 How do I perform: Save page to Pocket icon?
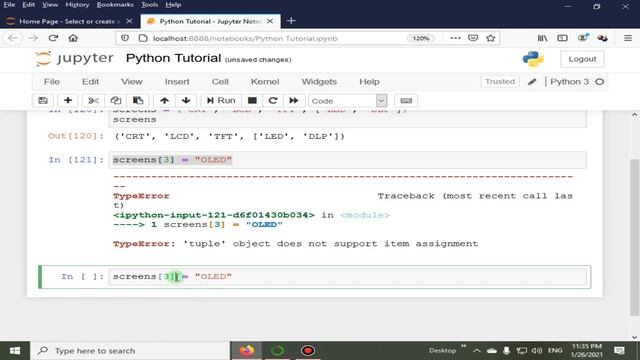[473, 38]
